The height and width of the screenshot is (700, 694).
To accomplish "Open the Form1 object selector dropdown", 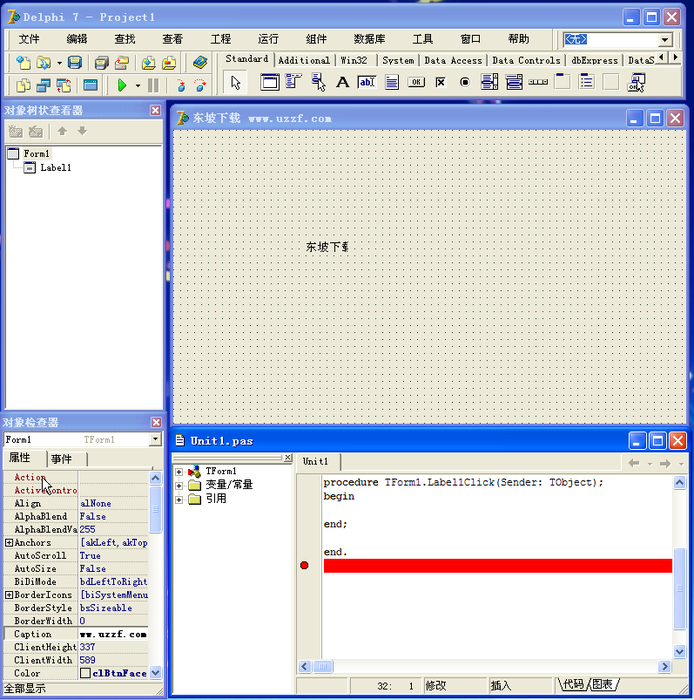I will [155, 440].
